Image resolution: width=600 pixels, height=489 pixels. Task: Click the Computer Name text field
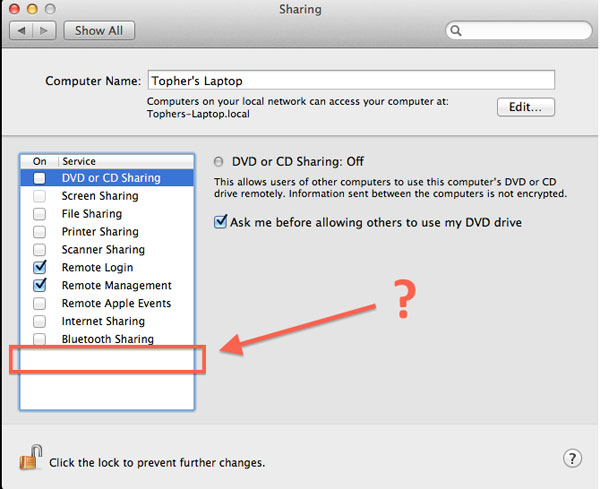click(350, 80)
